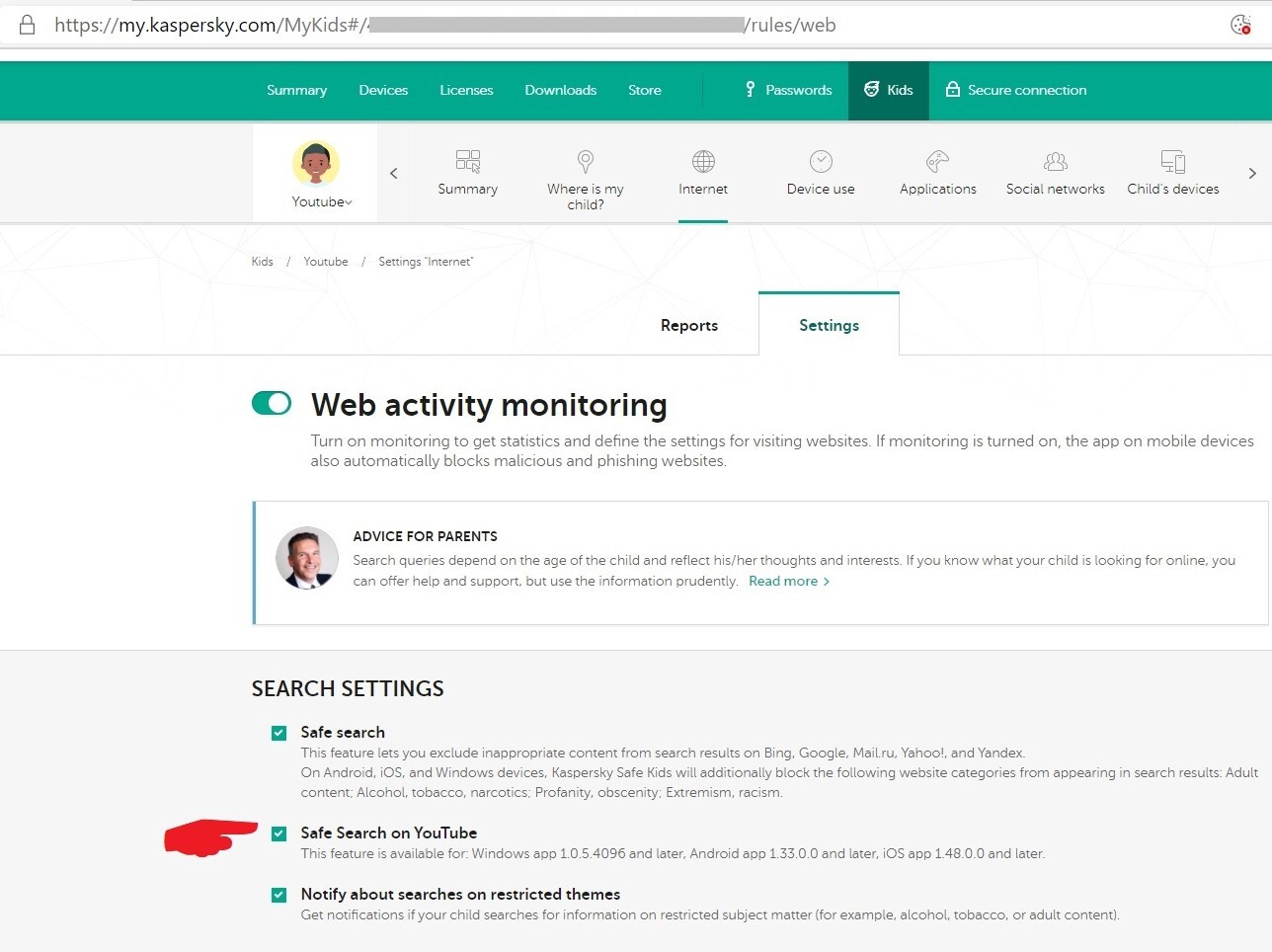The width and height of the screenshot is (1272, 952).
Task: Click the lock icon beside Secure connection
Action: tap(953, 90)
